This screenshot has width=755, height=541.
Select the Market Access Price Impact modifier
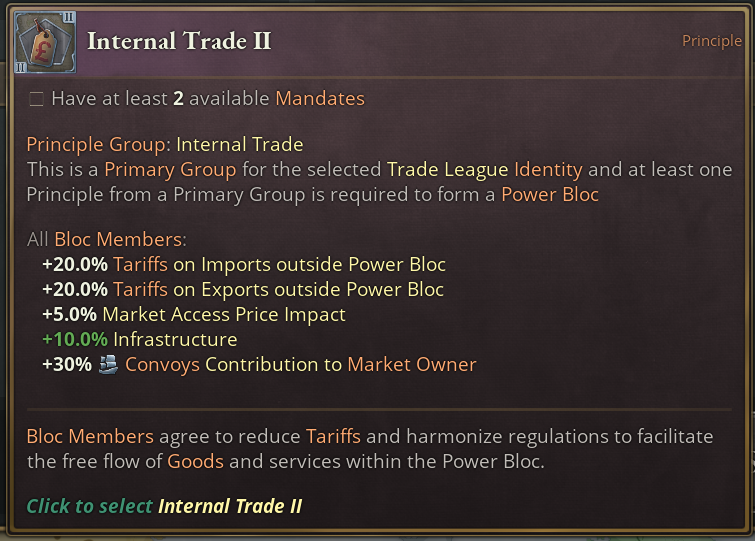(x=223, y=315)
